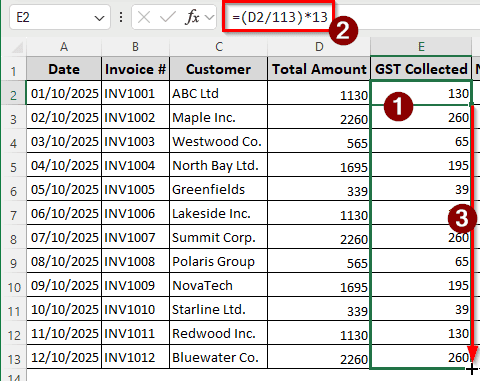Select the Greenfields cell

tap(218, 189)
